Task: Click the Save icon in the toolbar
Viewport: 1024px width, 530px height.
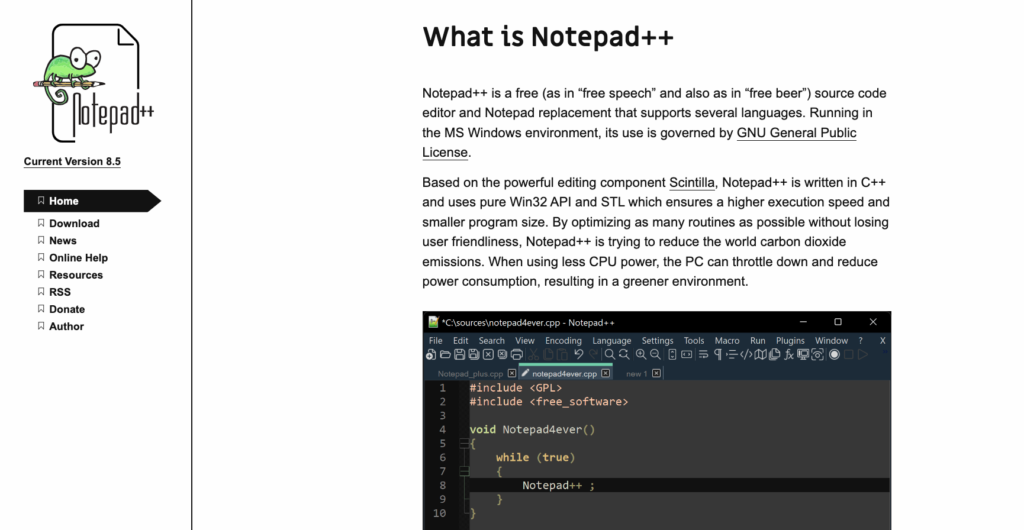Action: [x=459, y=354]
